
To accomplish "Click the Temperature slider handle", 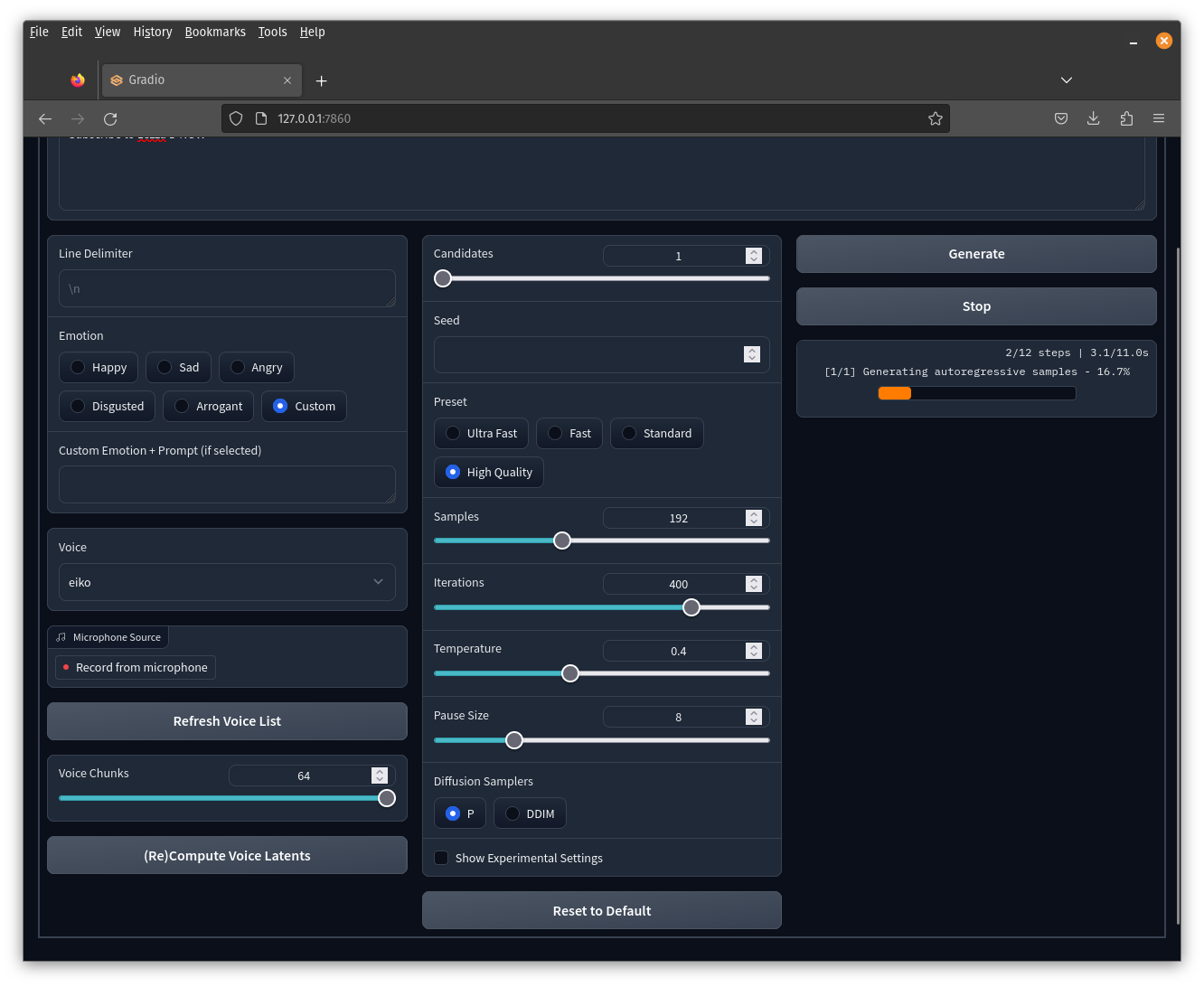I will point(570,673).
